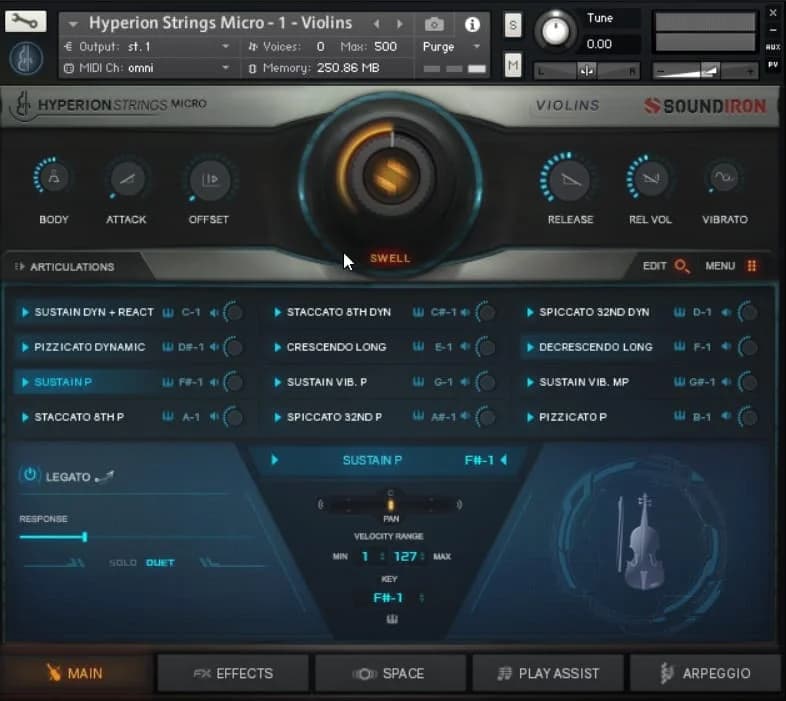Adjust the Key F#-1 stepper
The image size is (786, 701).
[422, 598]
